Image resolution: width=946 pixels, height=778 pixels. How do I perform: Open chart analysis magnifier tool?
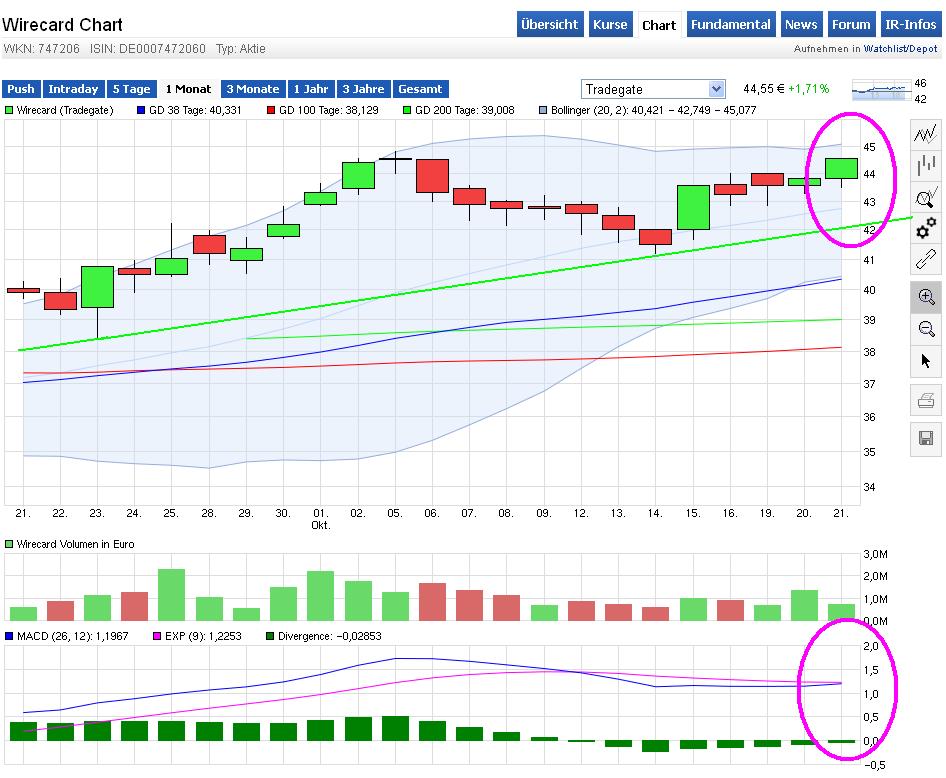tap(925, 197)
